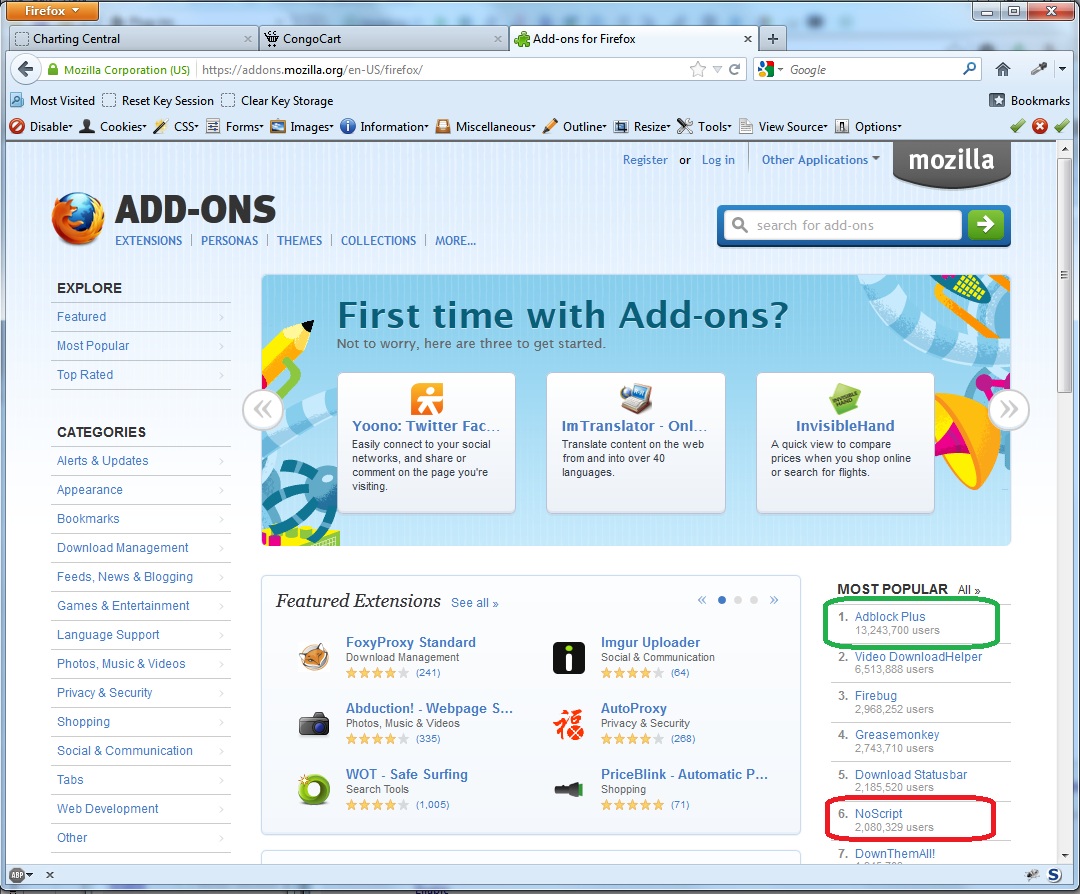Click the browser back arrow button
Image resolution: width=1080 pixels, height=894 pixels.
[x=25, y=70]
